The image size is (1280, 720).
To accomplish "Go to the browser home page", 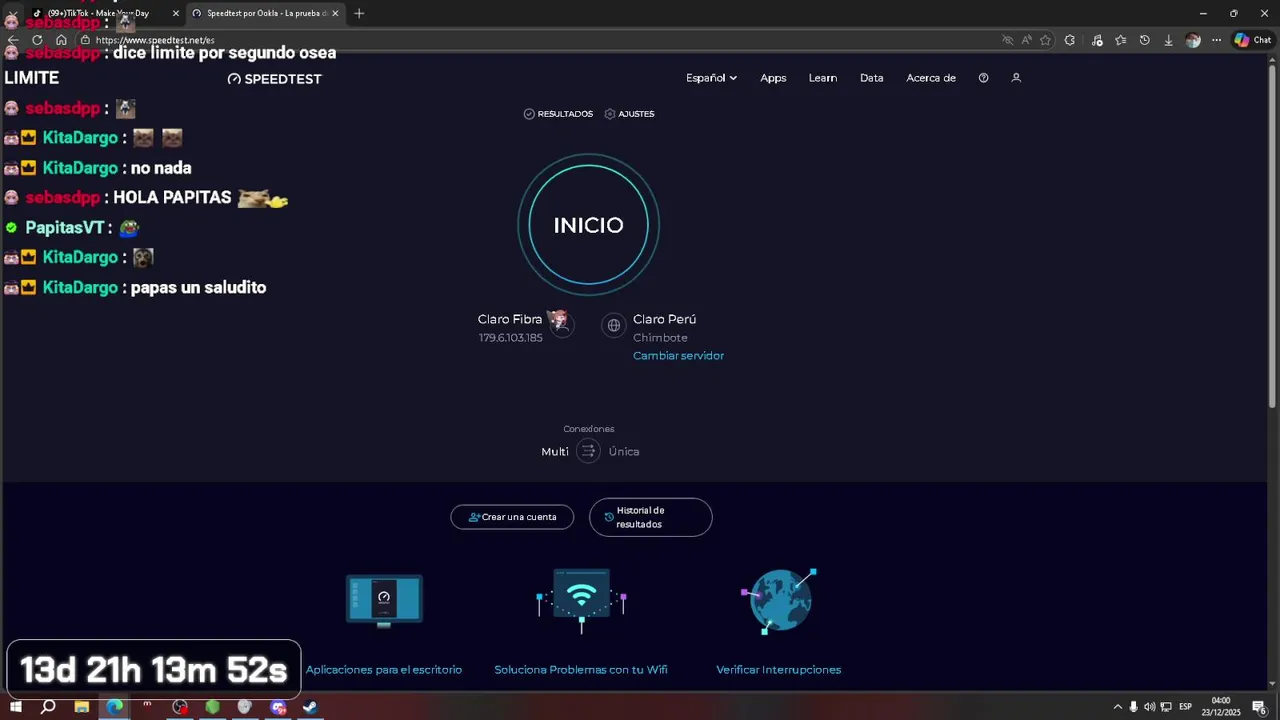I will point(61,40).
